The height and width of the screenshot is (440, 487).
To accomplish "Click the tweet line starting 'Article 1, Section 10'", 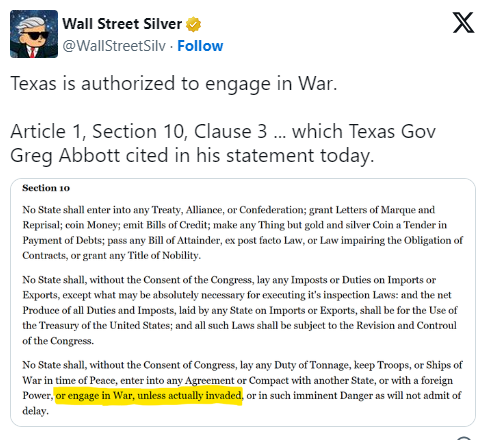I will [223, 131].
